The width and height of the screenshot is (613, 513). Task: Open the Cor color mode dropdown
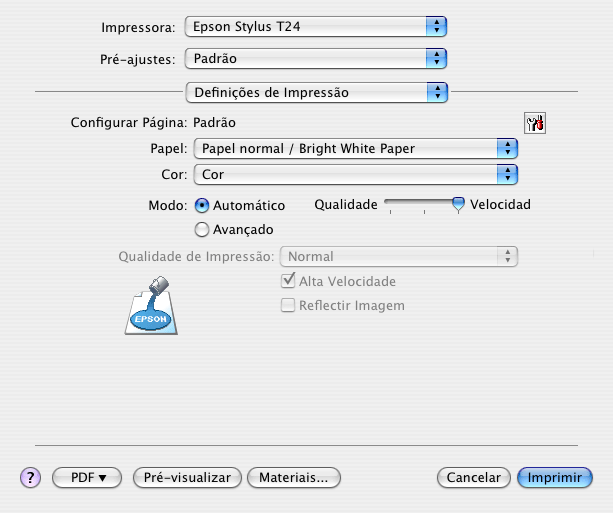point(356,174)
